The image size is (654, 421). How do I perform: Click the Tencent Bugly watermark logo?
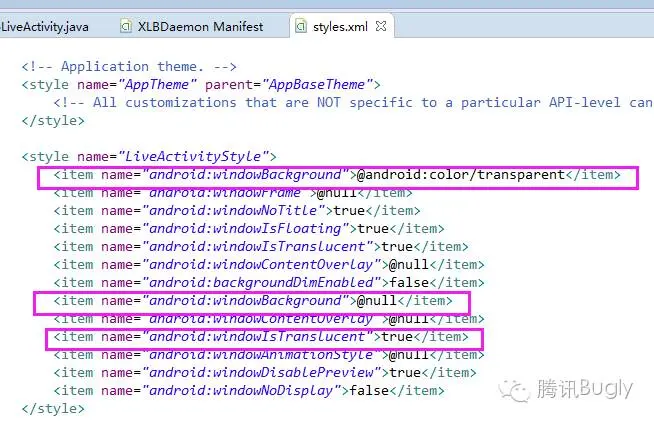566,389
